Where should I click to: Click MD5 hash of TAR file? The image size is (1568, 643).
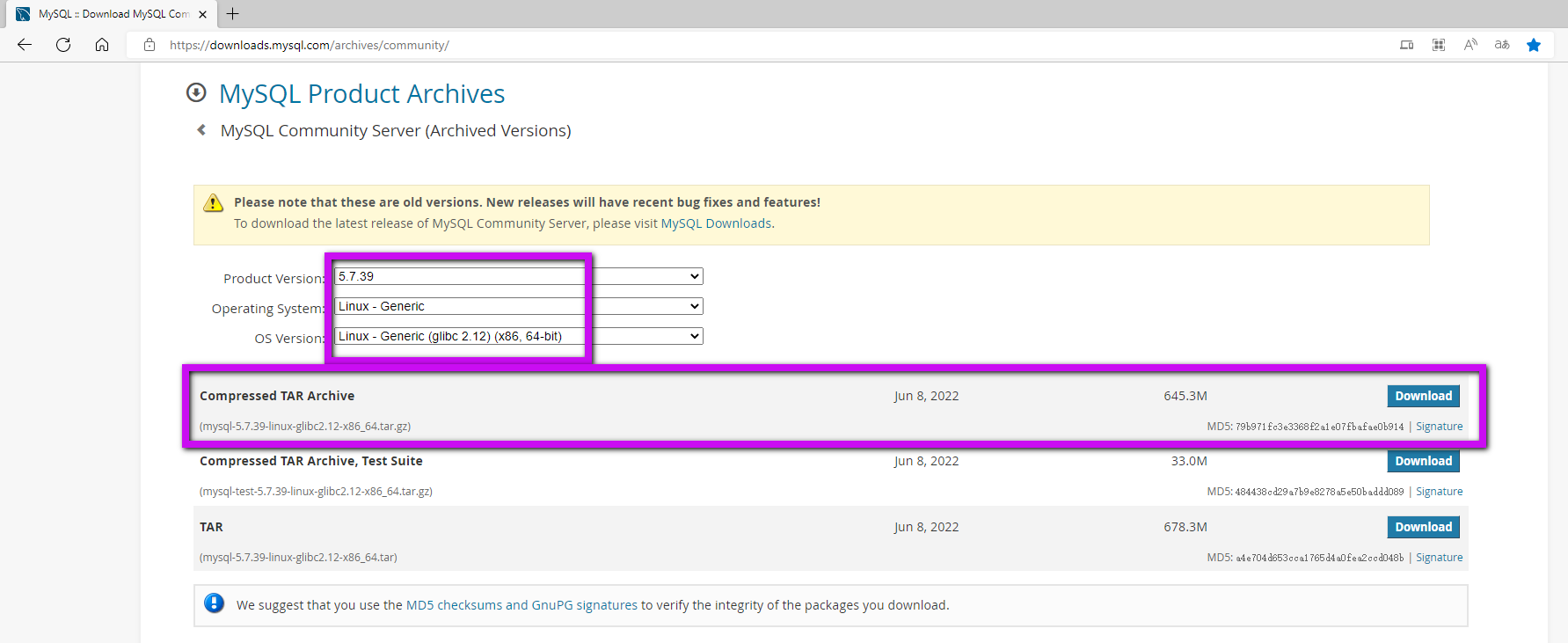(x=1319, y=558)
